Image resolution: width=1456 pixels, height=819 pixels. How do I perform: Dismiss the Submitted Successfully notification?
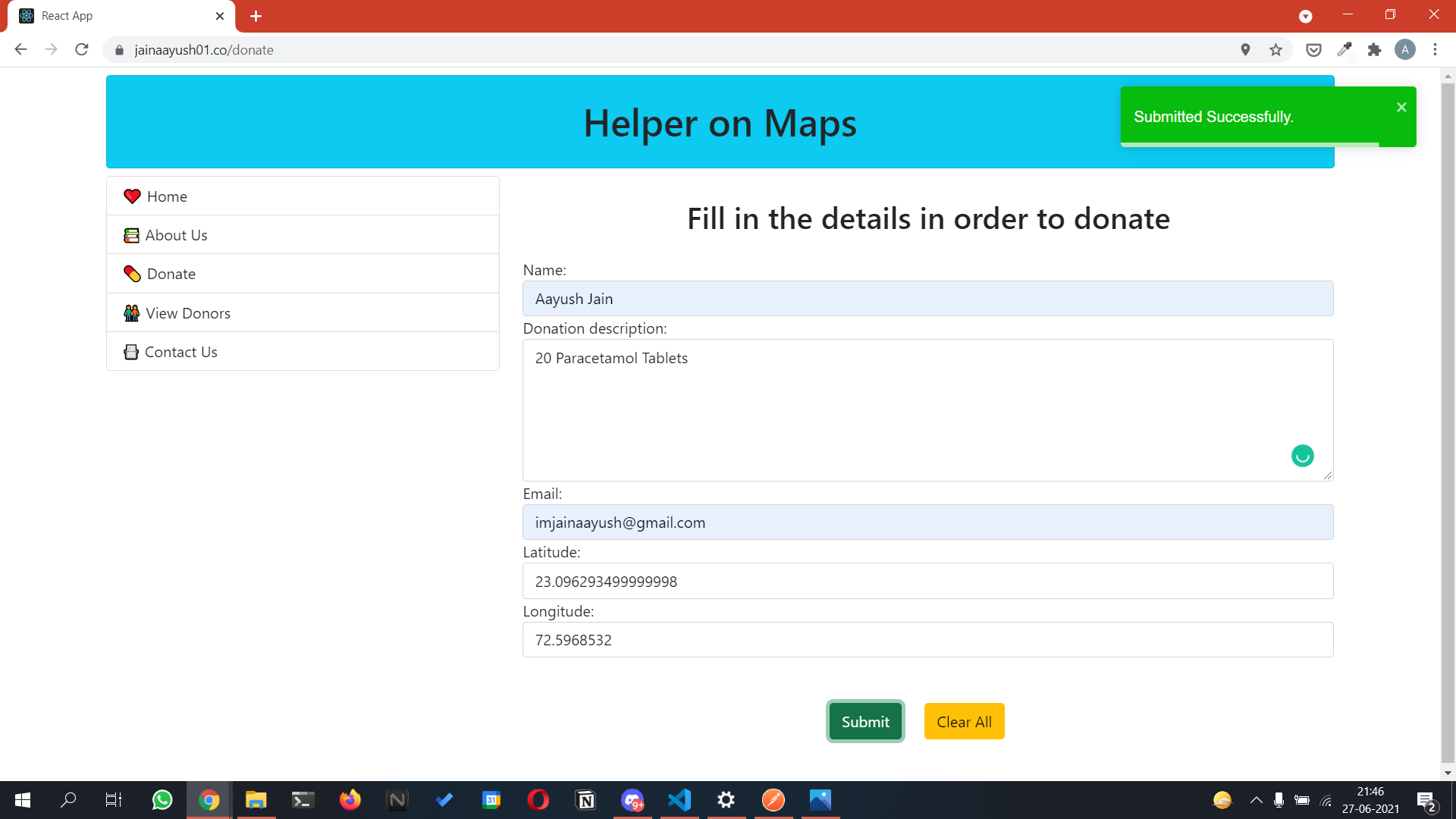1401,108
